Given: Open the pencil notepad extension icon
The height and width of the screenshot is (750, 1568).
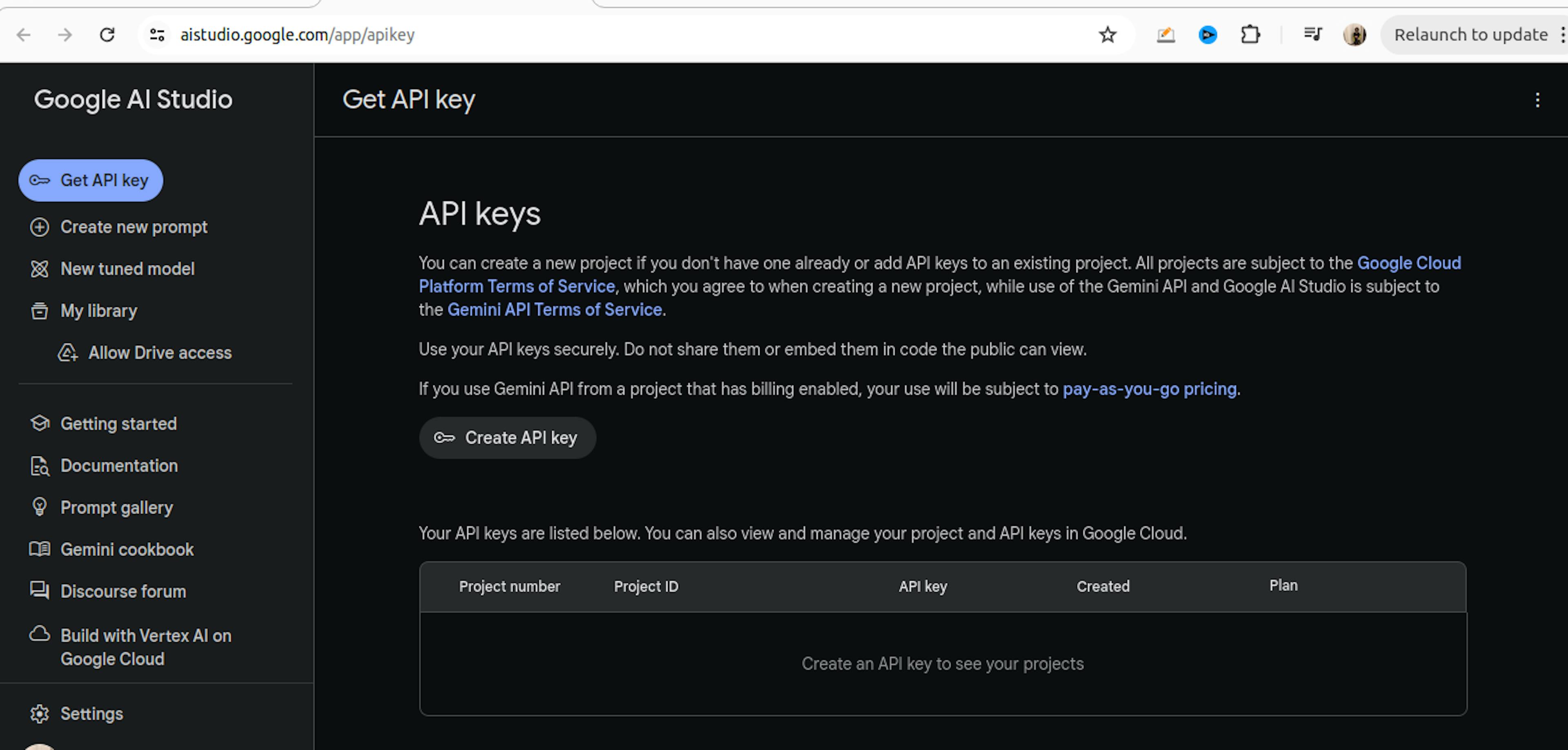Looking at the screenshot, I should pyautogui.click(x=1166, y=35).
